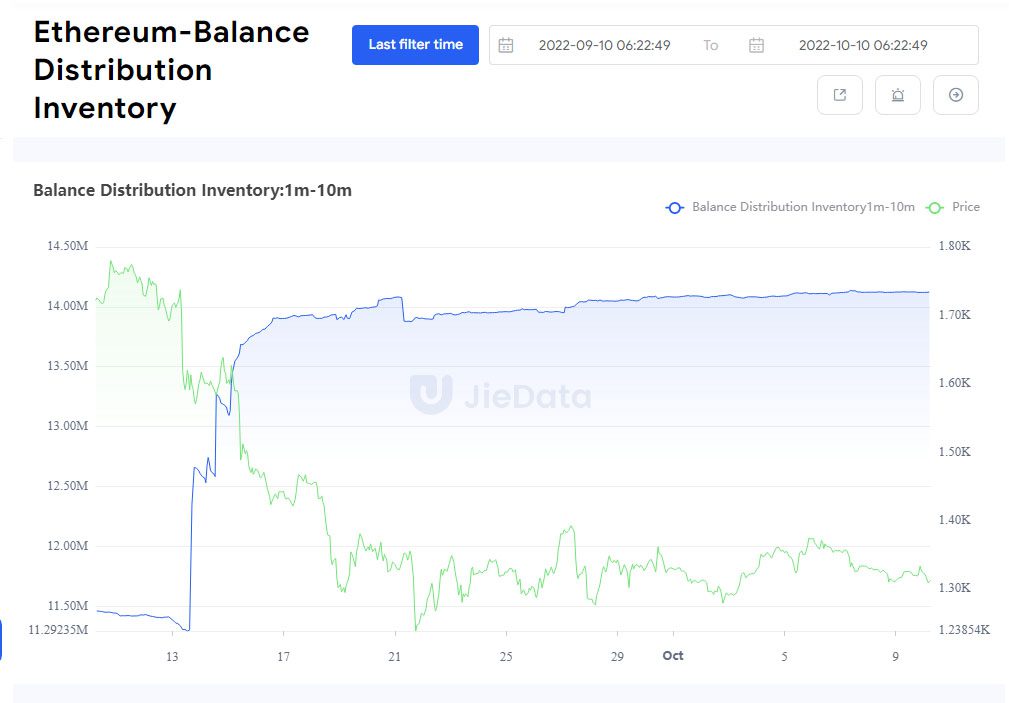Click the 1.23854K minimum price value
Screen dimensions: 1009x703
pyautogui.click(x=964, y=630)
